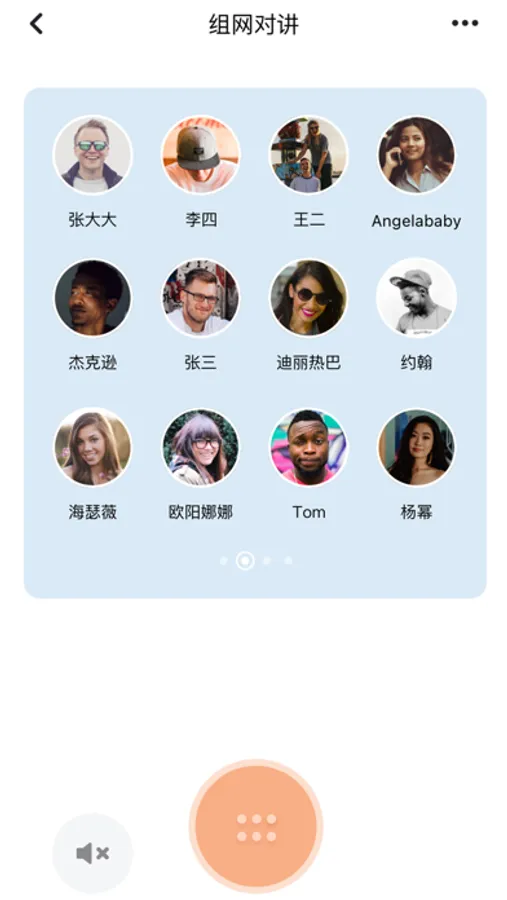Choose 杰克逊's profile picture
Viewport: 507px width, 900px height.
92,298
